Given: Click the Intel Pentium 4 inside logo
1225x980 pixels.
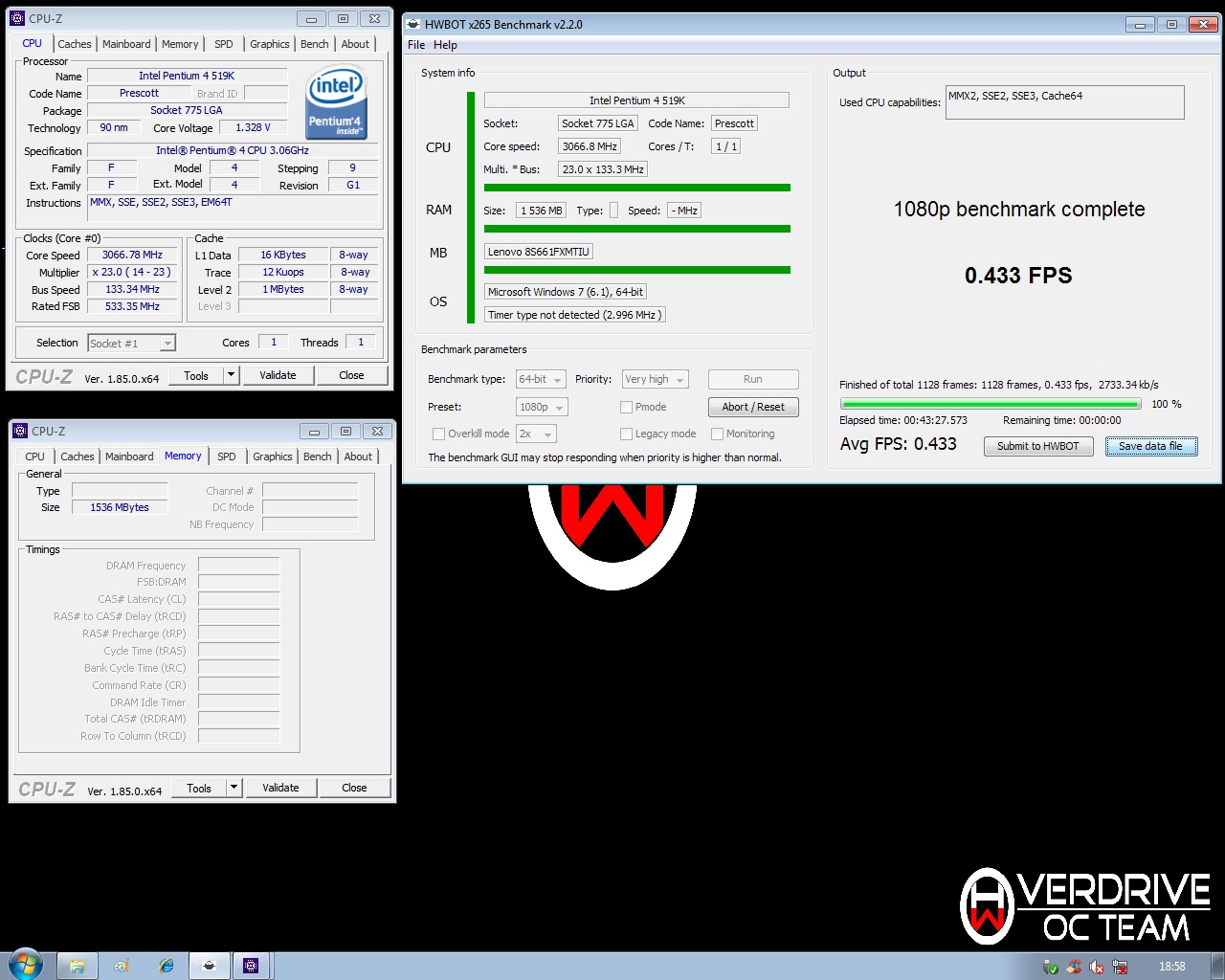Looking at the screenshot, I should point(336,102).
